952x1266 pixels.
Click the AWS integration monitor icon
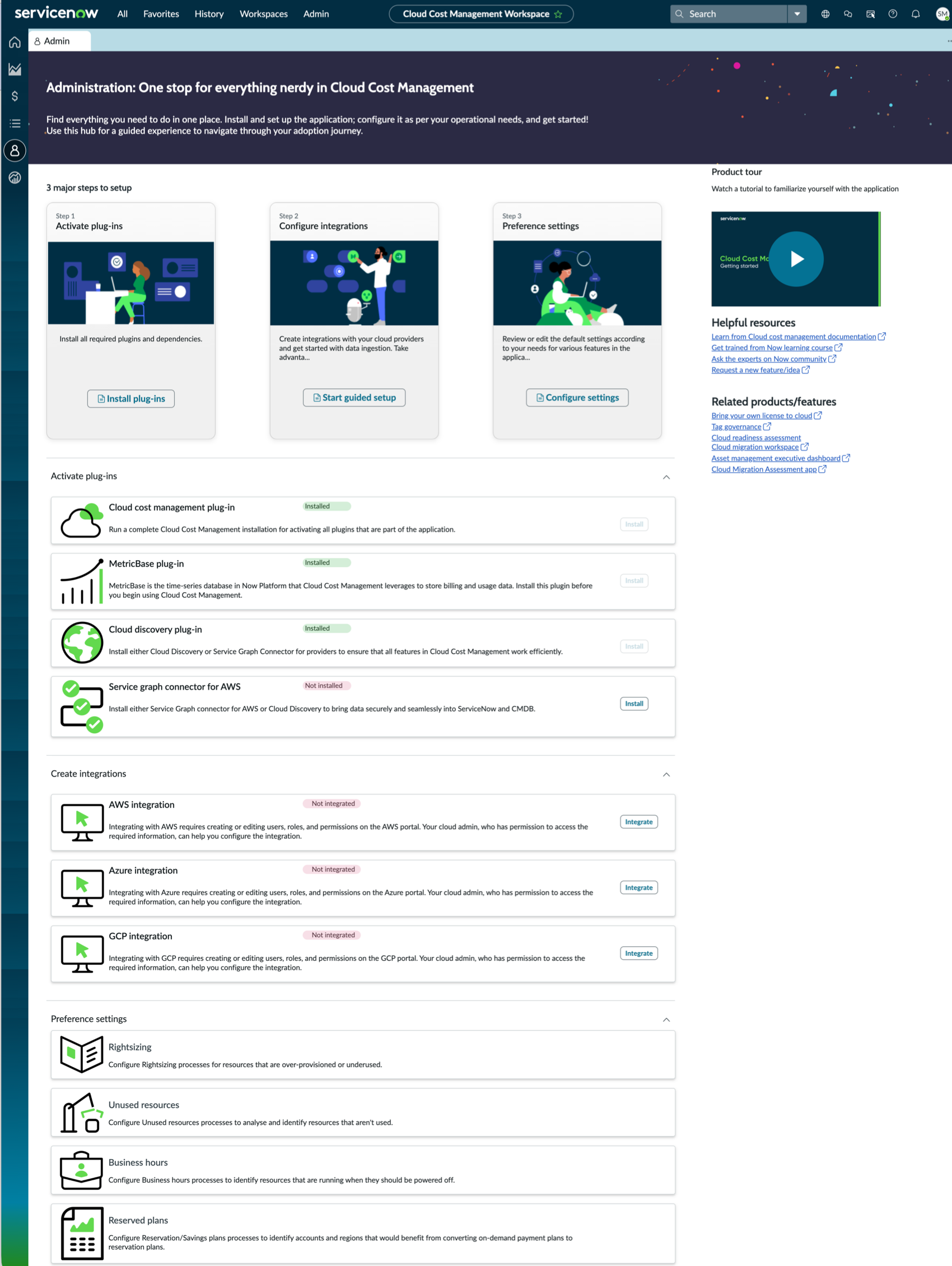click(x=82, y=822)
